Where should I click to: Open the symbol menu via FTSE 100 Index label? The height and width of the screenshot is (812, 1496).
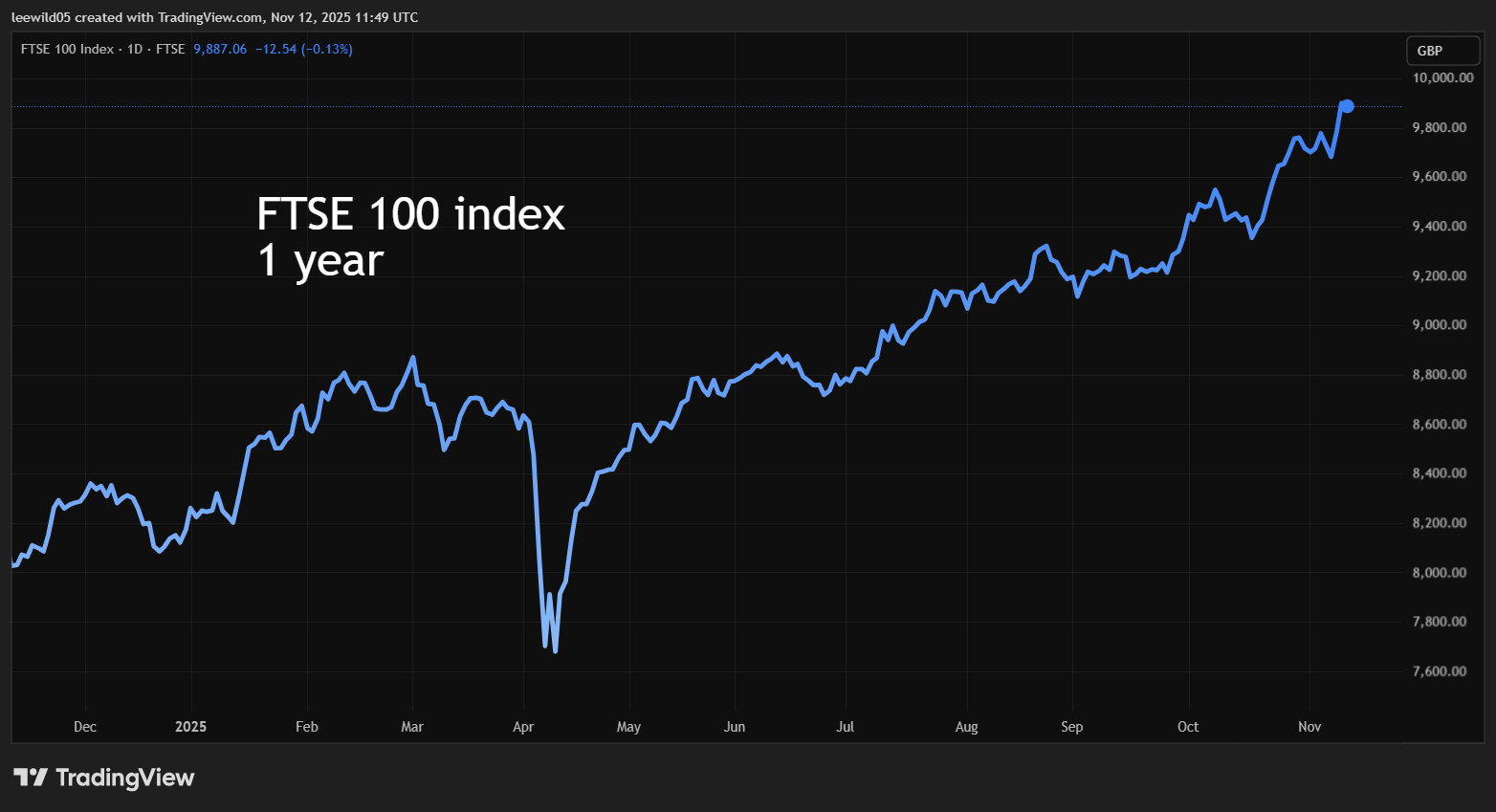[67, 49]
